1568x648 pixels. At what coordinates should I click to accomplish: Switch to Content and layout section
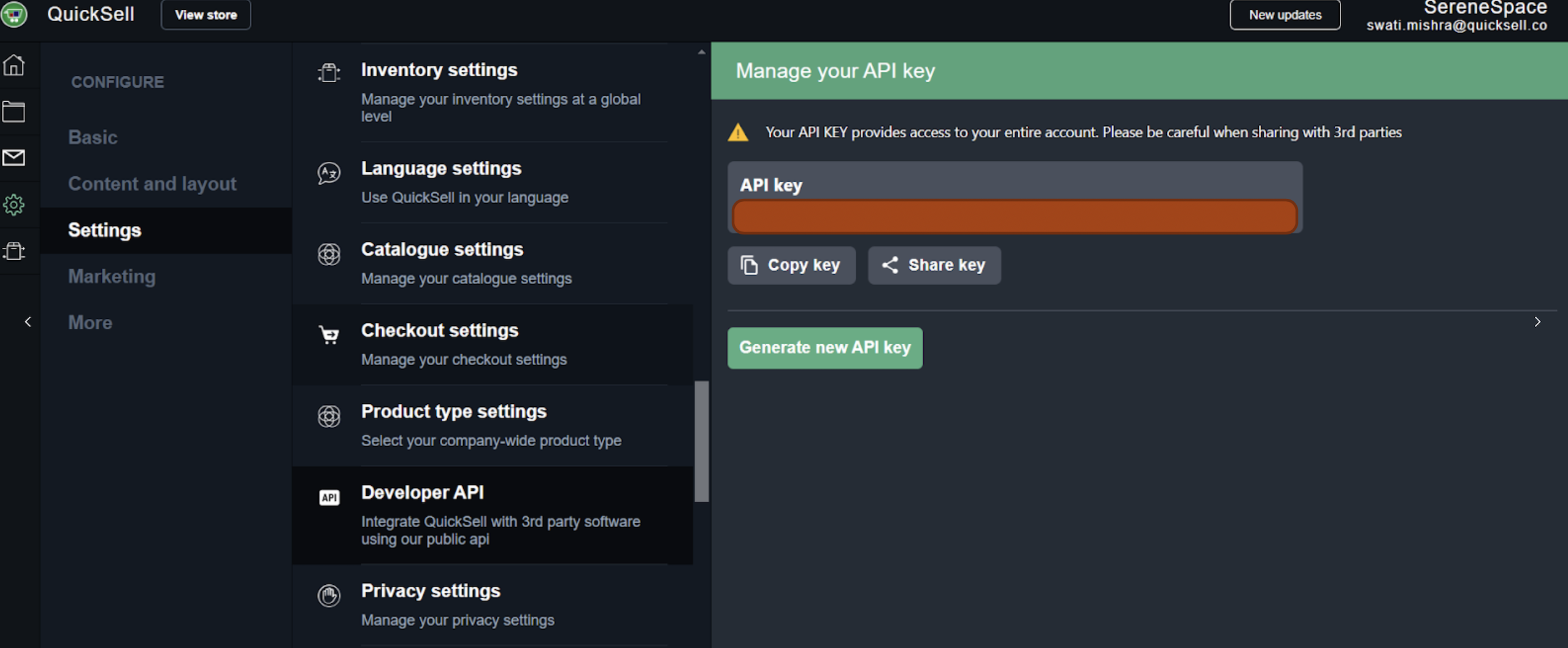152,184
